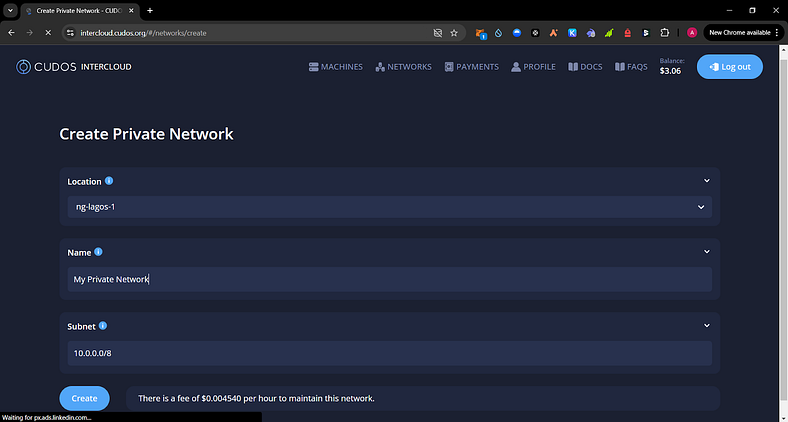Screen dimensions: 788x422
Task: Click the My Private Network name field
Action: (x=389, y=279)
